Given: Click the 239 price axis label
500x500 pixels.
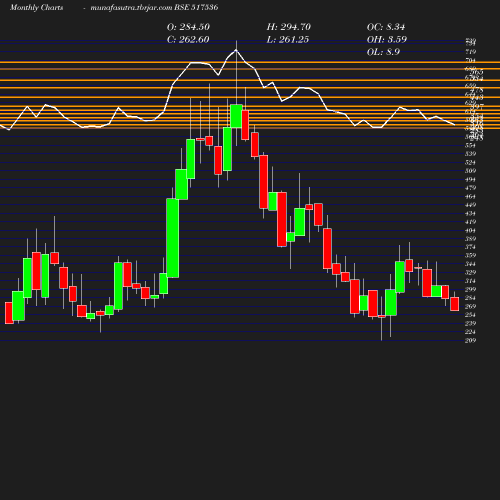Looking at the screenshot, I should point(470,323).
